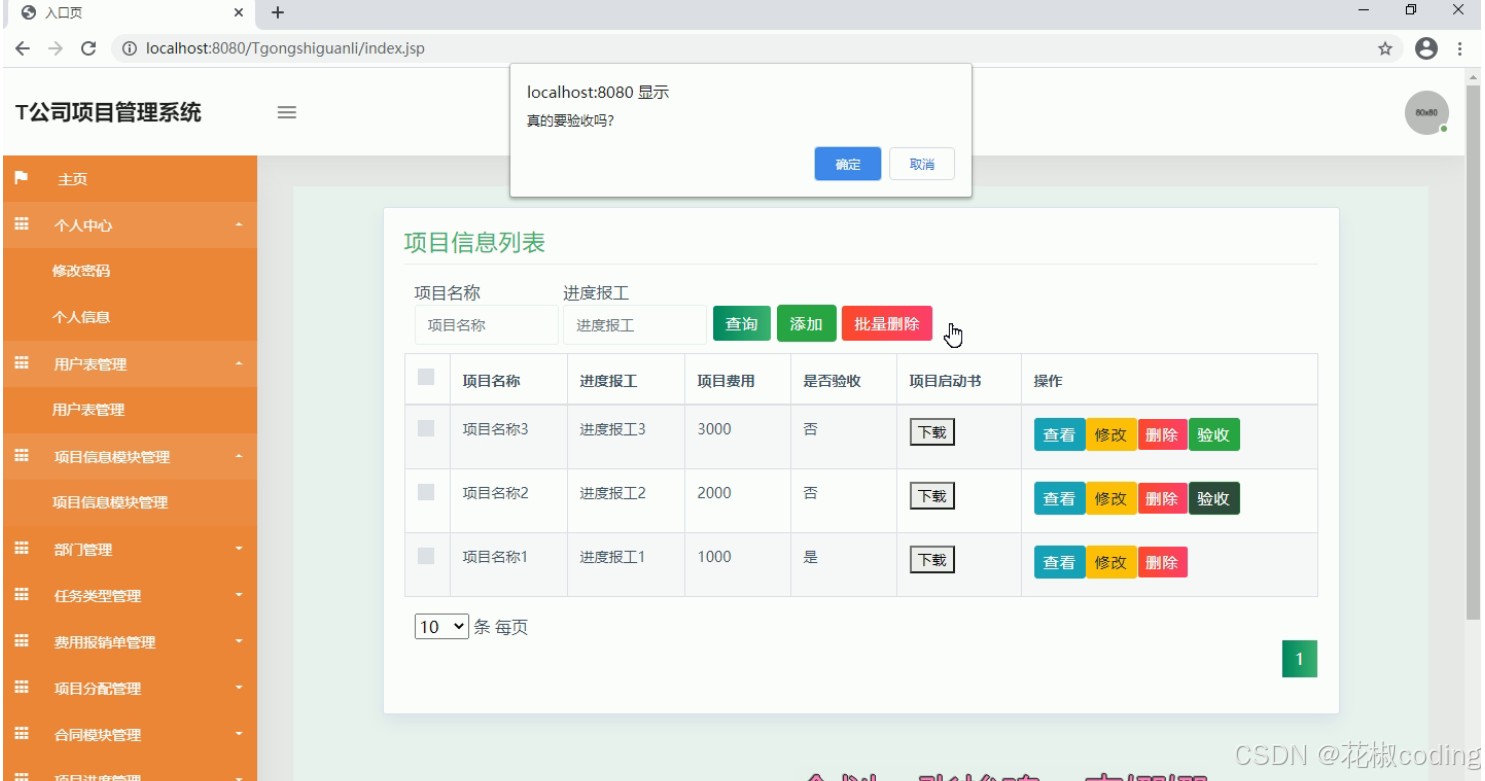The width and height of the screenshot is (1485, 781).
Task: Select the 主页 flag icon in sidebar
Action: [22, 178]
